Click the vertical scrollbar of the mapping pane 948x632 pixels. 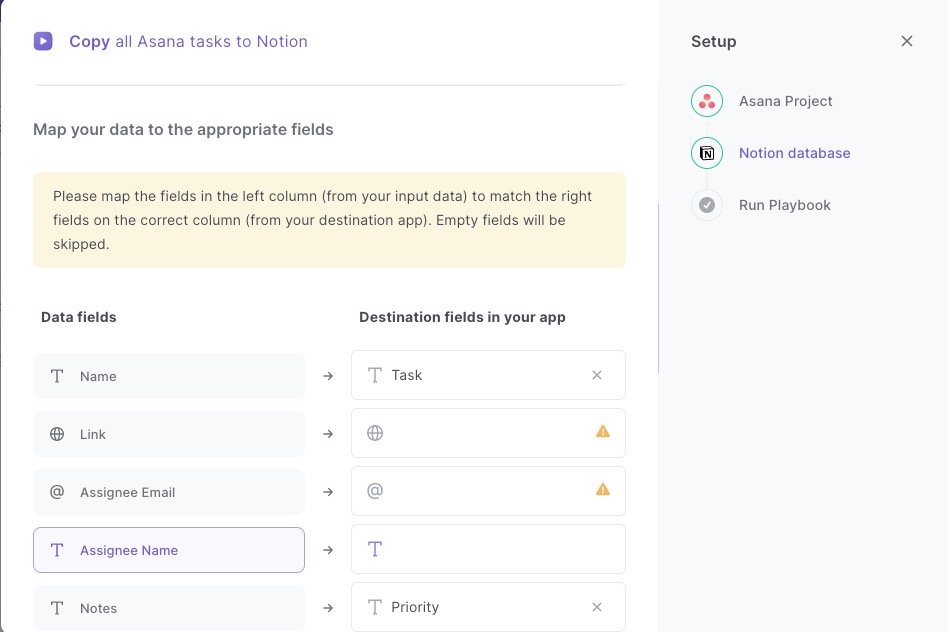coord(658,288)
